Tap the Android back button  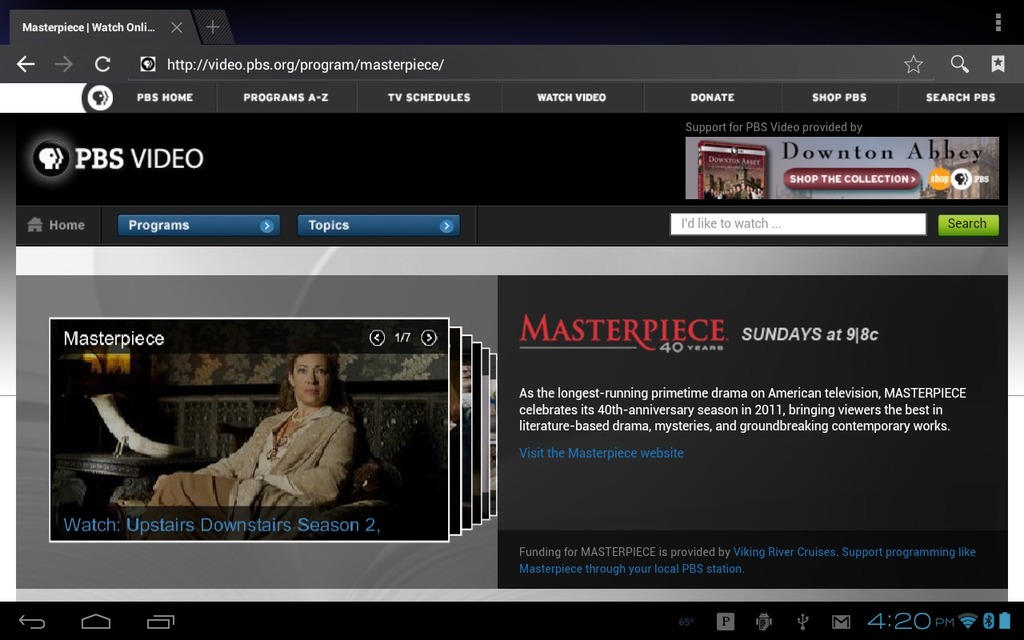coord(31,622)
